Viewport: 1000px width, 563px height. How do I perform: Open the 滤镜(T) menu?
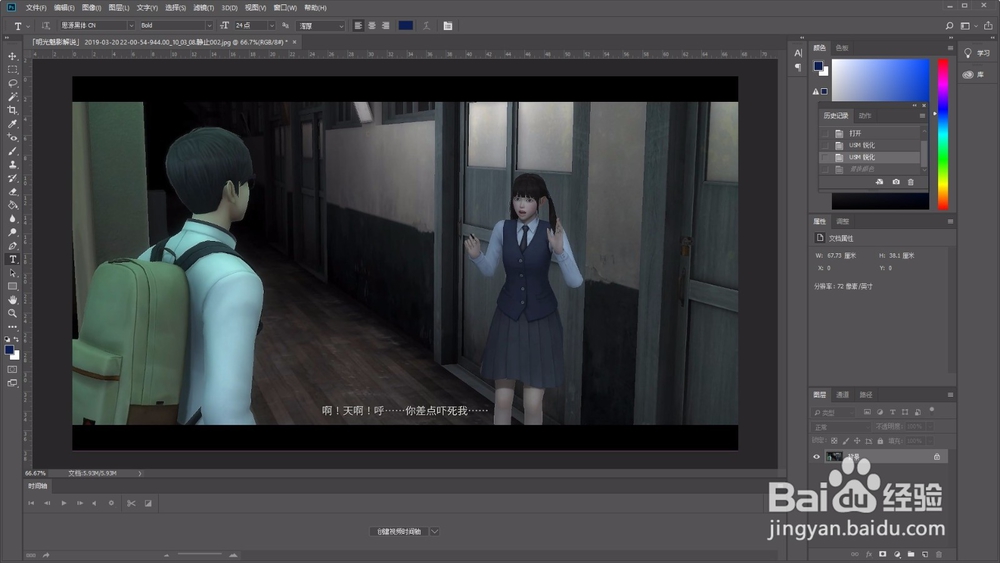(x=203, y=8)
